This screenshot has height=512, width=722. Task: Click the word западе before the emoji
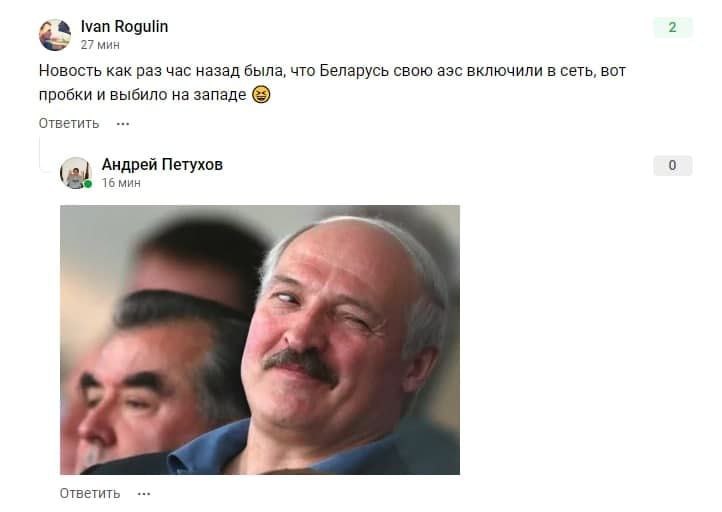point(220,94)
